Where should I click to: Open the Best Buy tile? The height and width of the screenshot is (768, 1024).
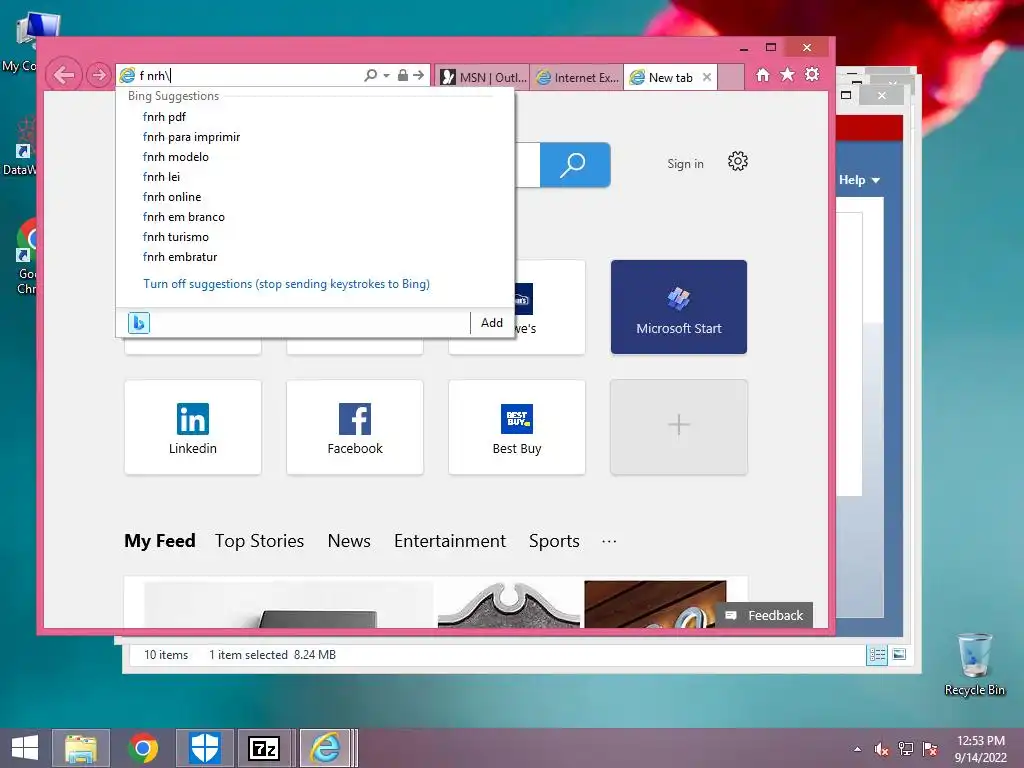coord(517,427)
